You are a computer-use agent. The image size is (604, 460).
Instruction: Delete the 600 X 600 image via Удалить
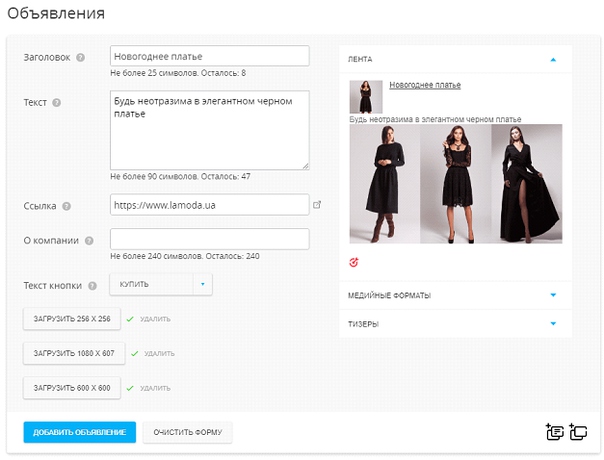(x=155, y=388)
